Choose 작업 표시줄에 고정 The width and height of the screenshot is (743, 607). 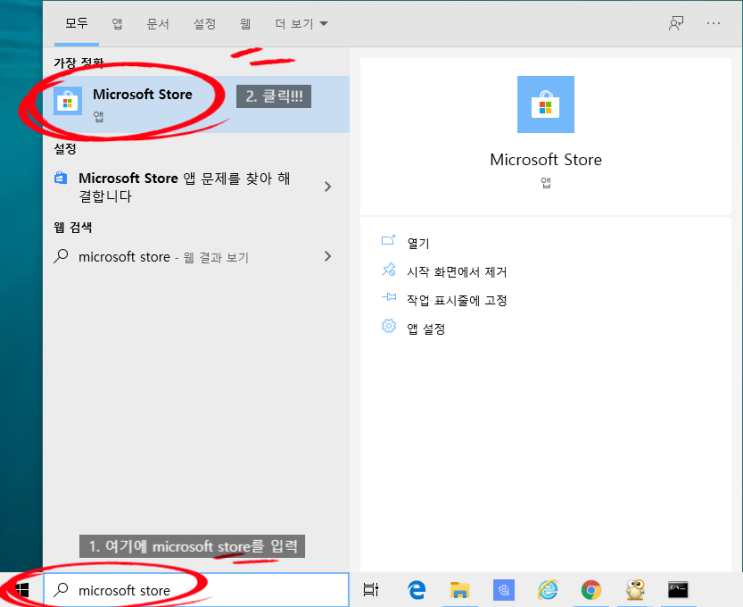[x=457, y=300]
